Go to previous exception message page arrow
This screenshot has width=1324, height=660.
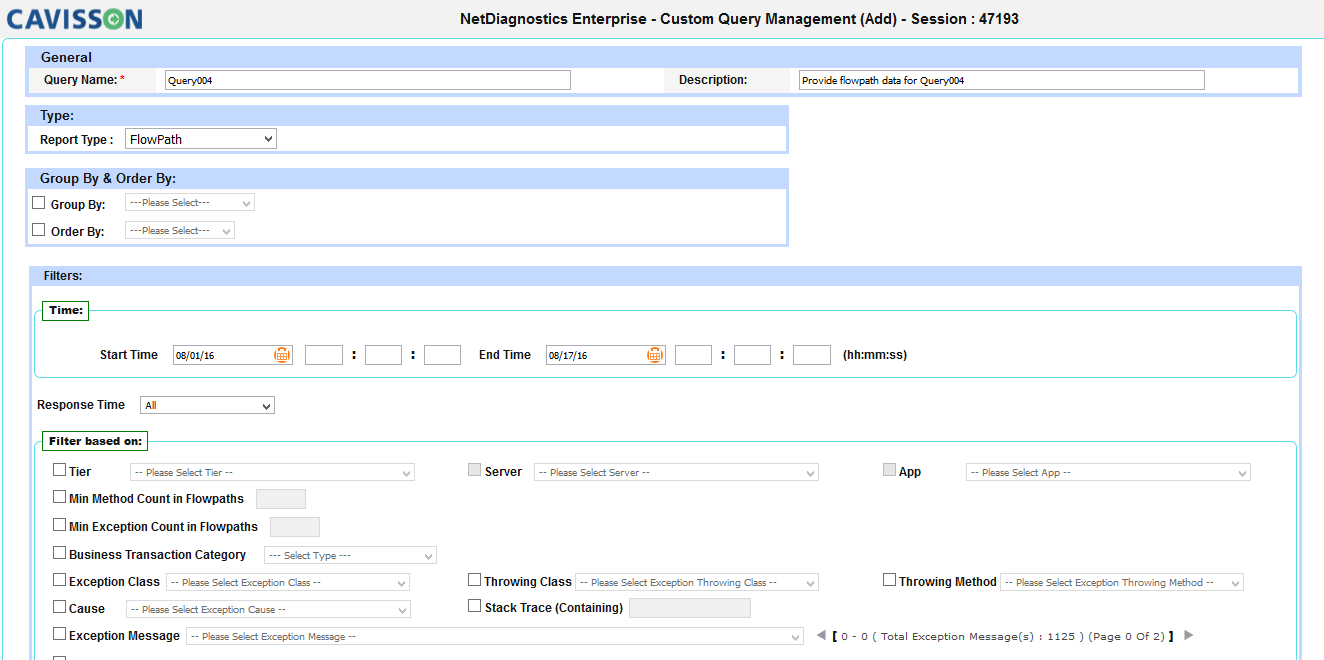[x=821, y=635]
